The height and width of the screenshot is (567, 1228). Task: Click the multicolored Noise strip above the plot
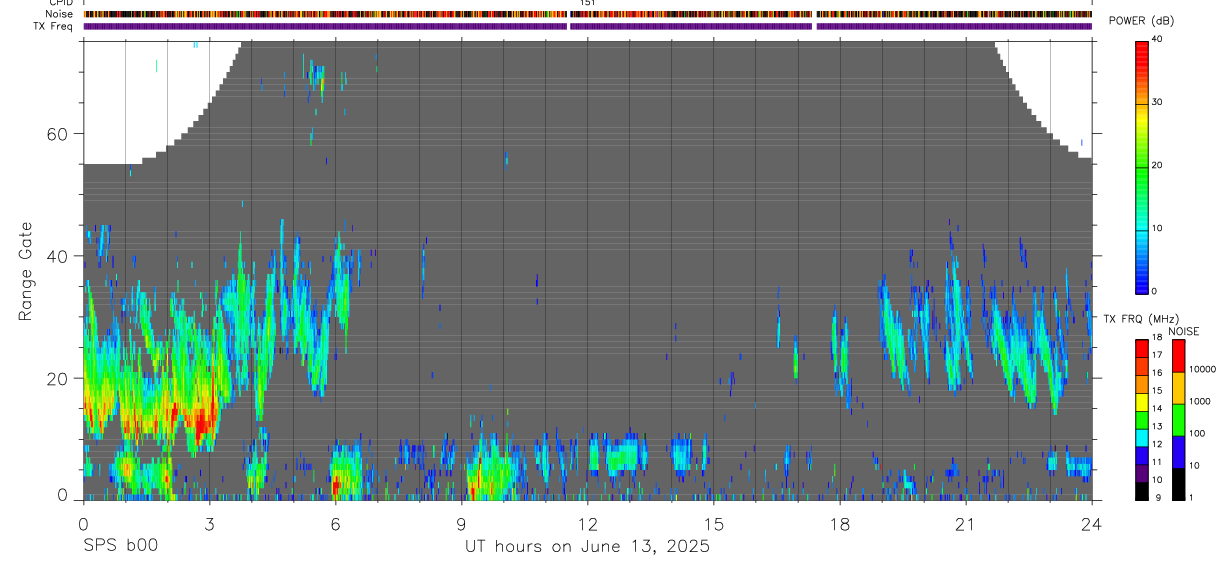[587, 15]
